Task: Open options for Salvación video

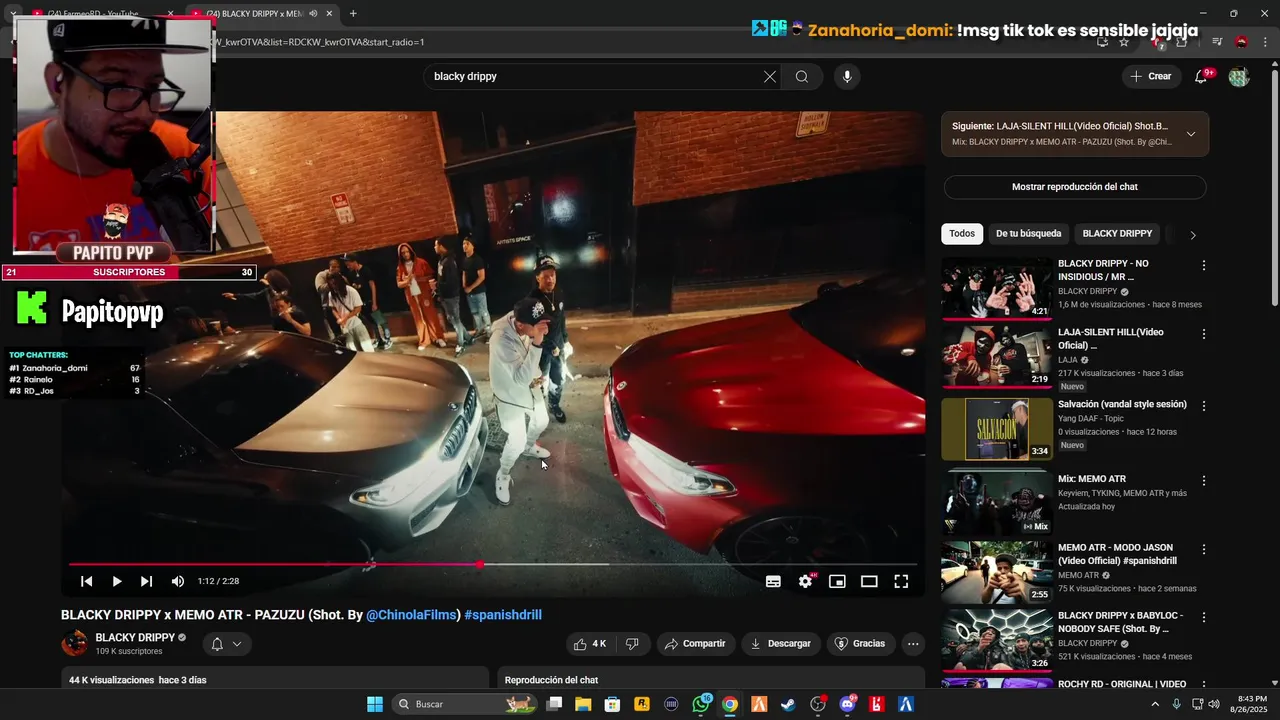Action: tap(1204, 406)
